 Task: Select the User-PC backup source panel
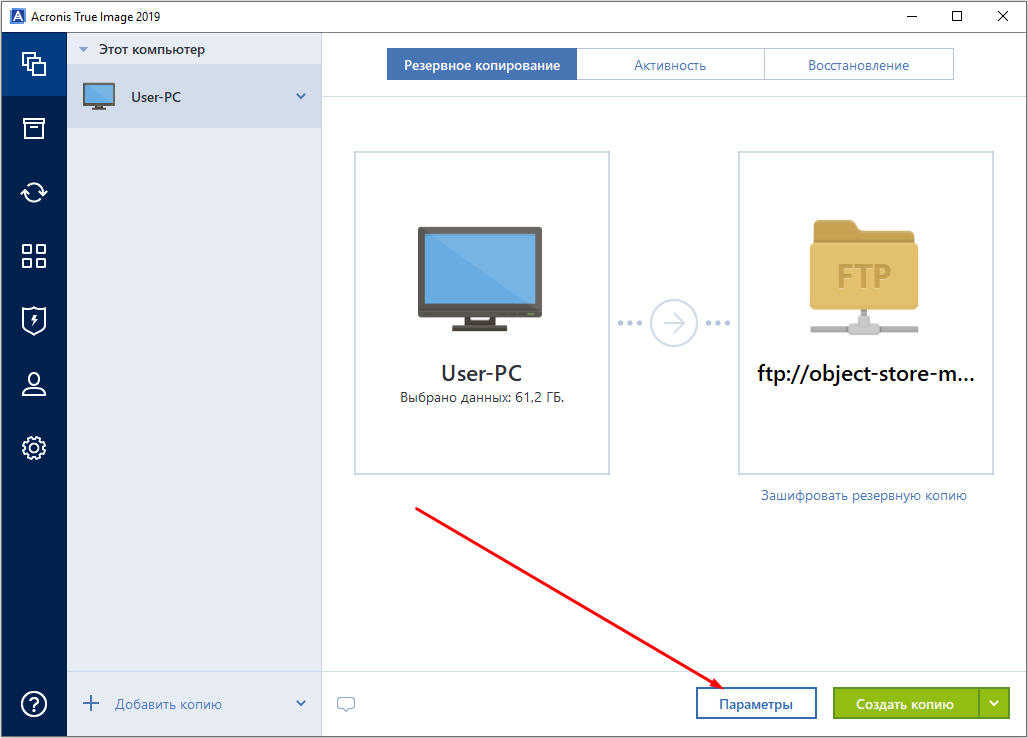coord(482,313)
